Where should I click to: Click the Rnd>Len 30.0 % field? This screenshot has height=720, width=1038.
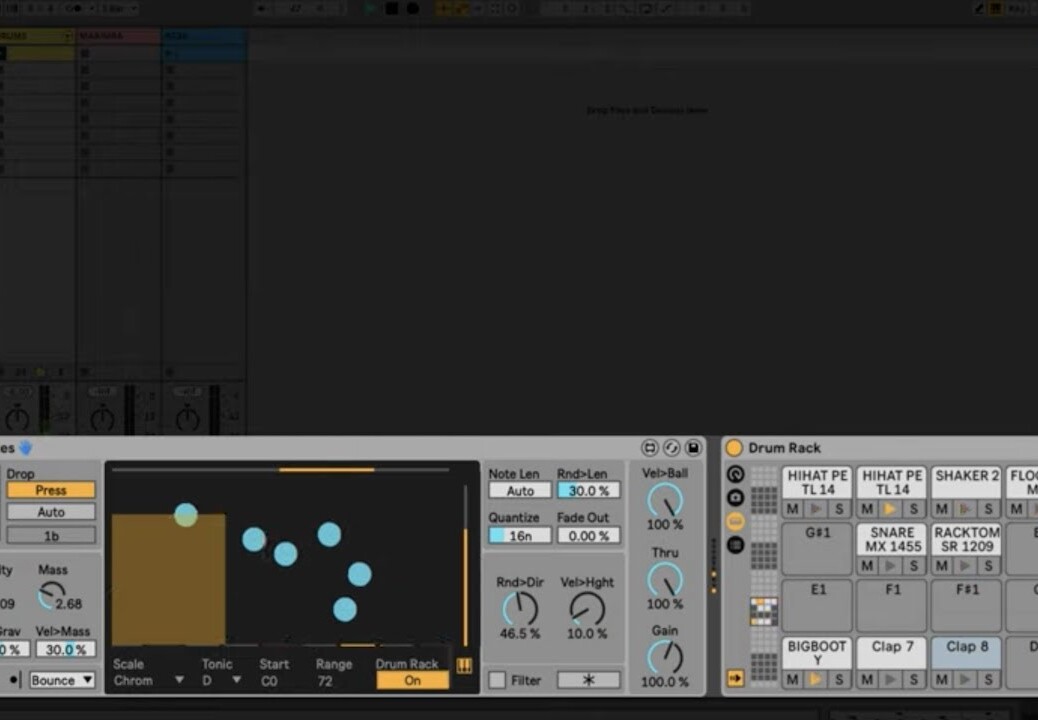tap(589, 490)
